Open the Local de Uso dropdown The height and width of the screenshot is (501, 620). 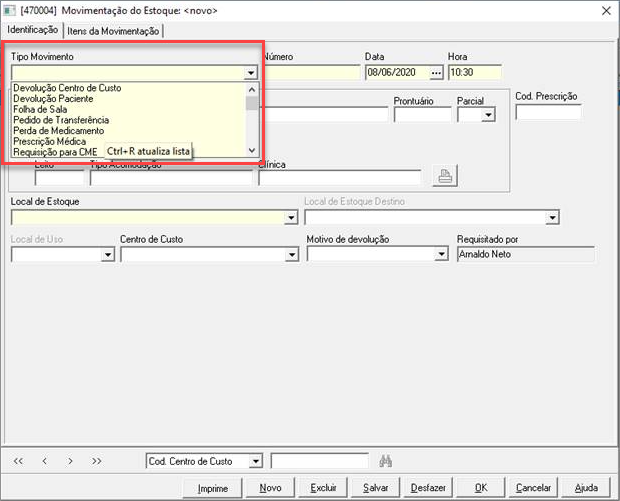pos(108,255)
